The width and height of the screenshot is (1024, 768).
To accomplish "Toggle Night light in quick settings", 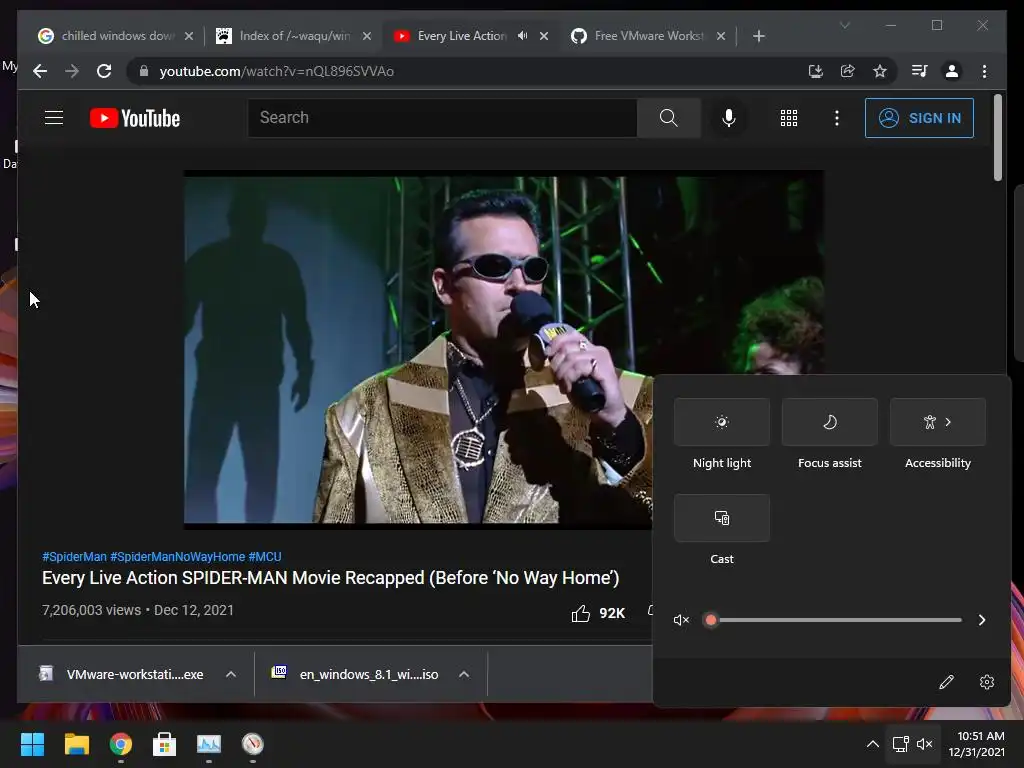I will coord(722,422).
